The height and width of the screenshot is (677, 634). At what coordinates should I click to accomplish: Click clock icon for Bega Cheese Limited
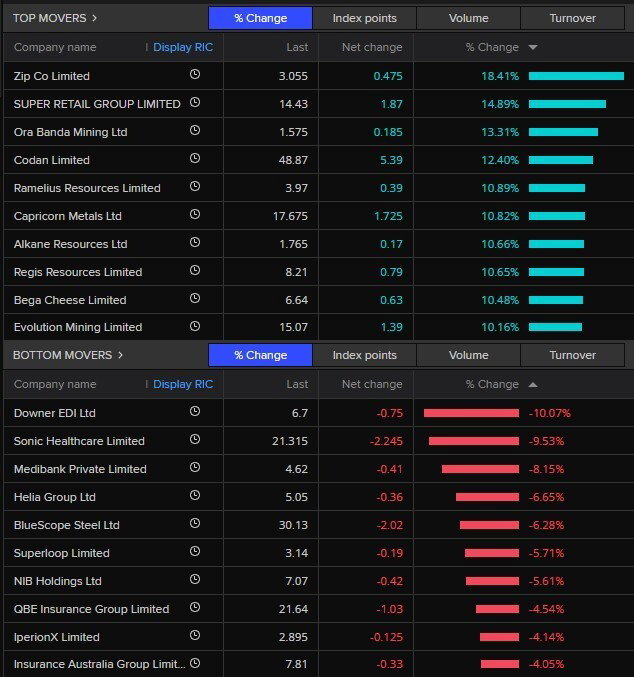(x=195, y=298)
